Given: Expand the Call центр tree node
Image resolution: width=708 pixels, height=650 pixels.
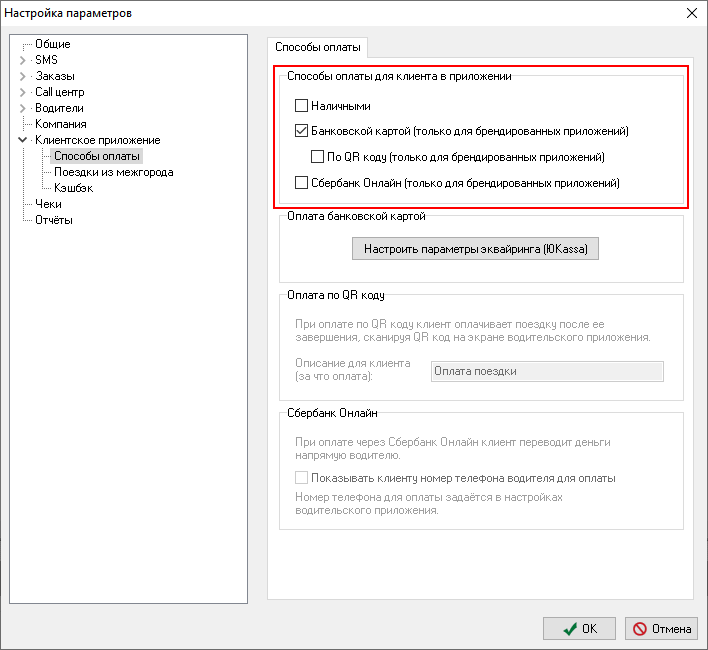Looking at the screenshot, I should pos(22,92).
